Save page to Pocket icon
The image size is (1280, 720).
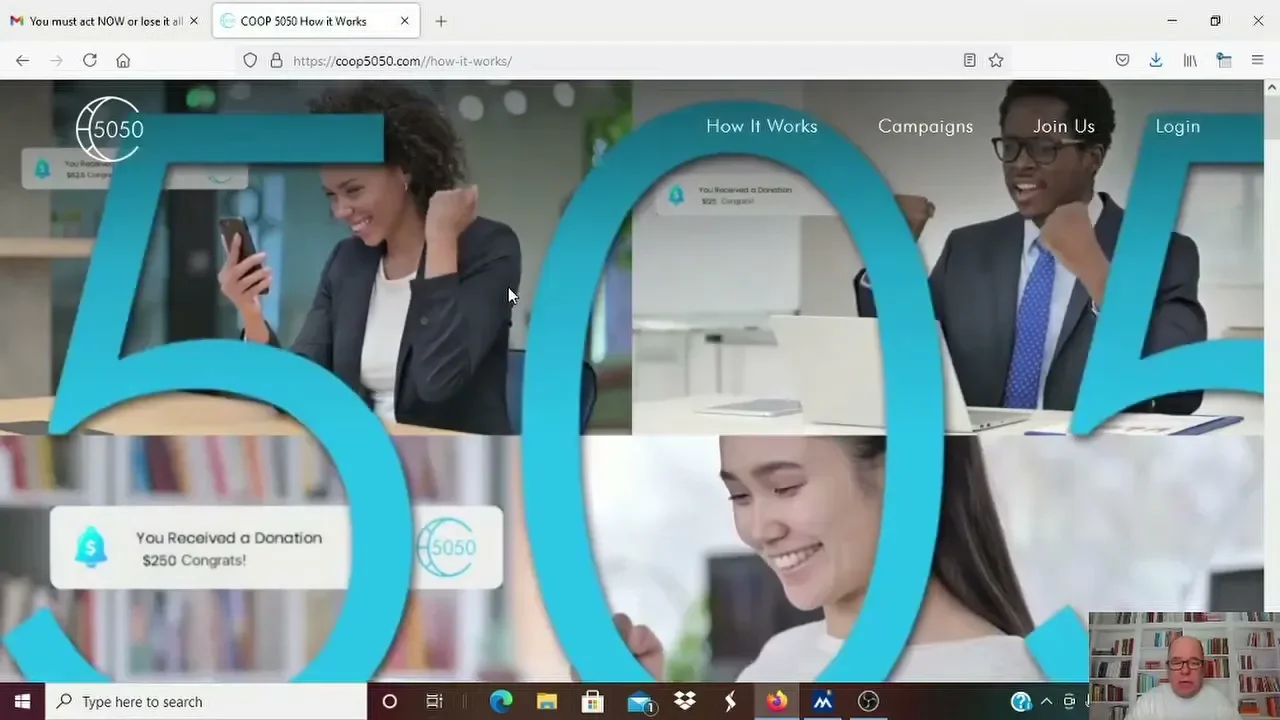coord(1122,61)
